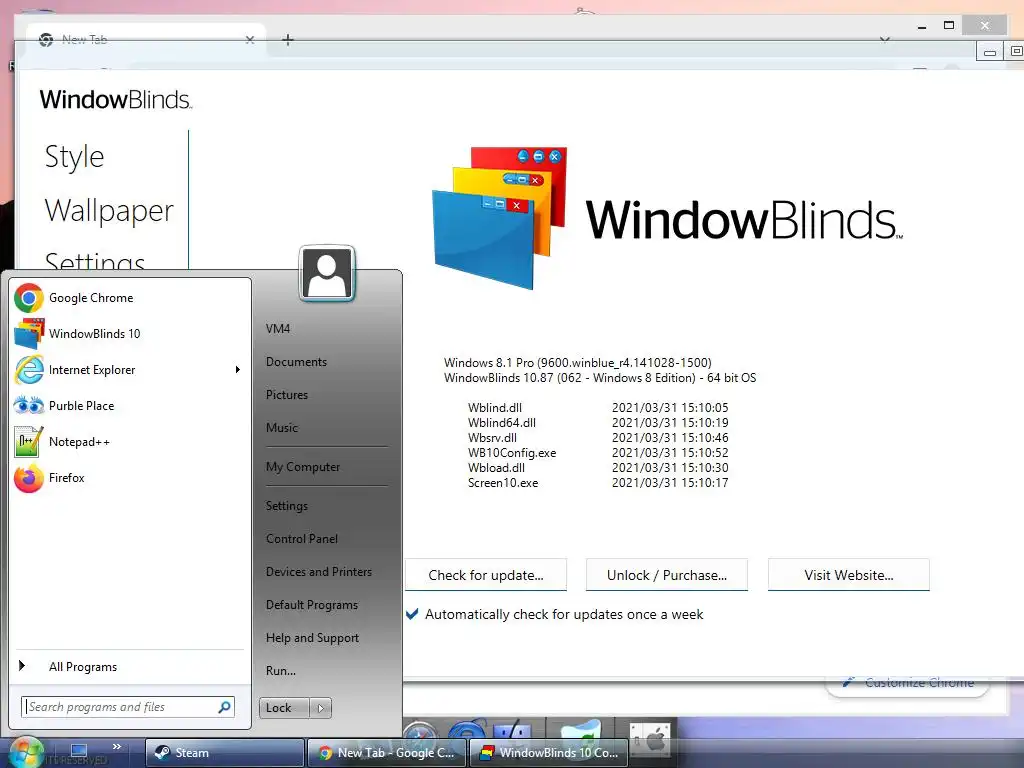Click the Internet Explorer dock icon
This screenshot has height=768, width=1024.
(466, 734)
